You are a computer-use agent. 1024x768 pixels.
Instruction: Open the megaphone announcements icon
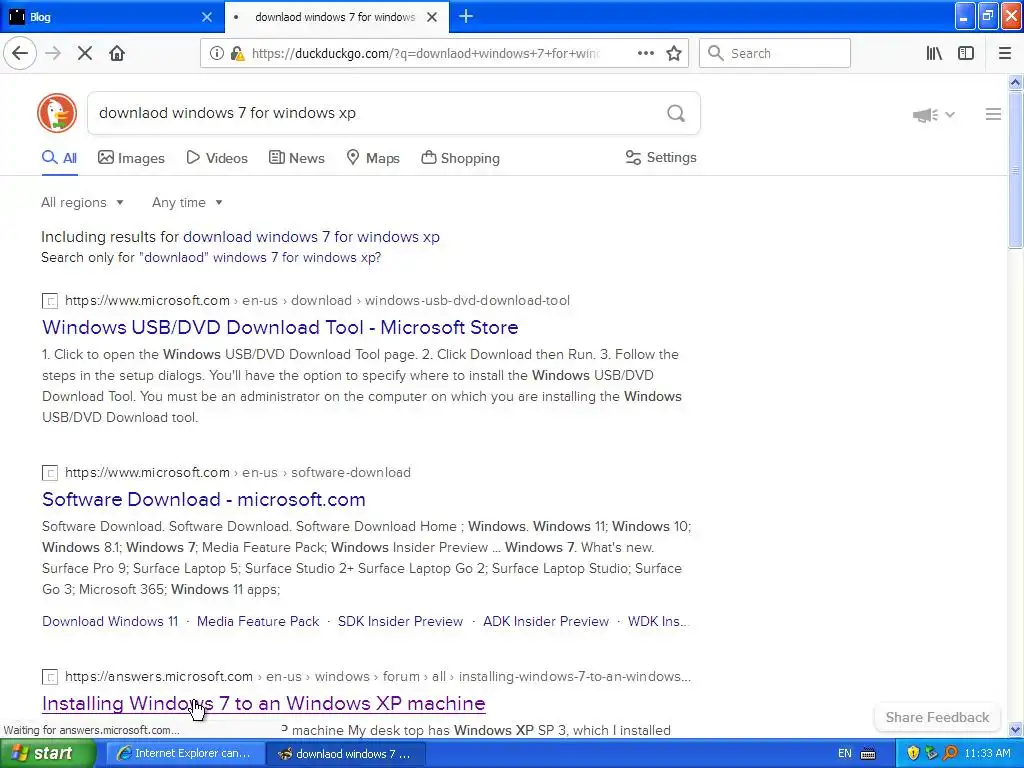(925, 115)
